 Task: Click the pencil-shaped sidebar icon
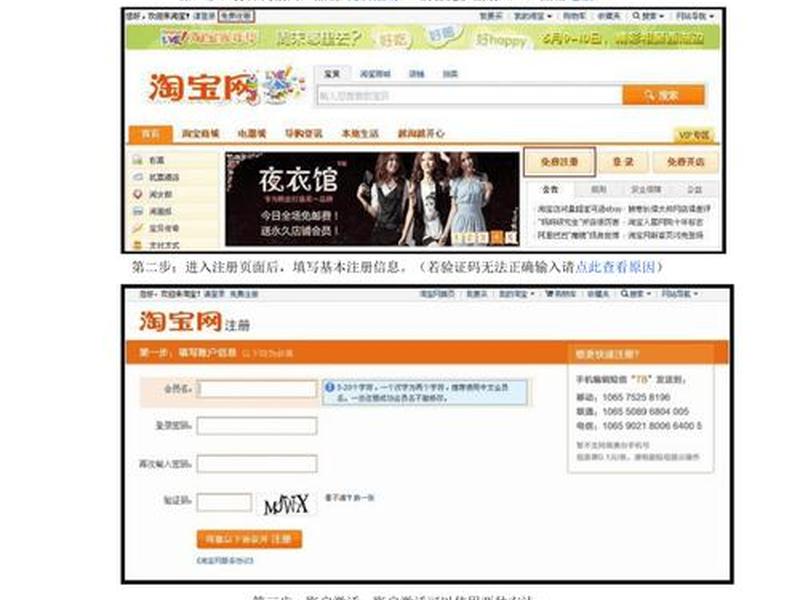tap(137, 228)
